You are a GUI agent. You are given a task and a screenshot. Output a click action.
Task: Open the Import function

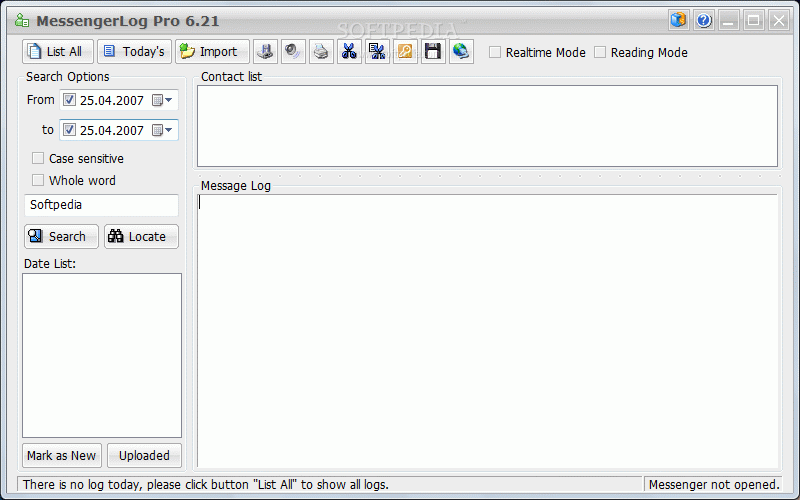(212, 52)
